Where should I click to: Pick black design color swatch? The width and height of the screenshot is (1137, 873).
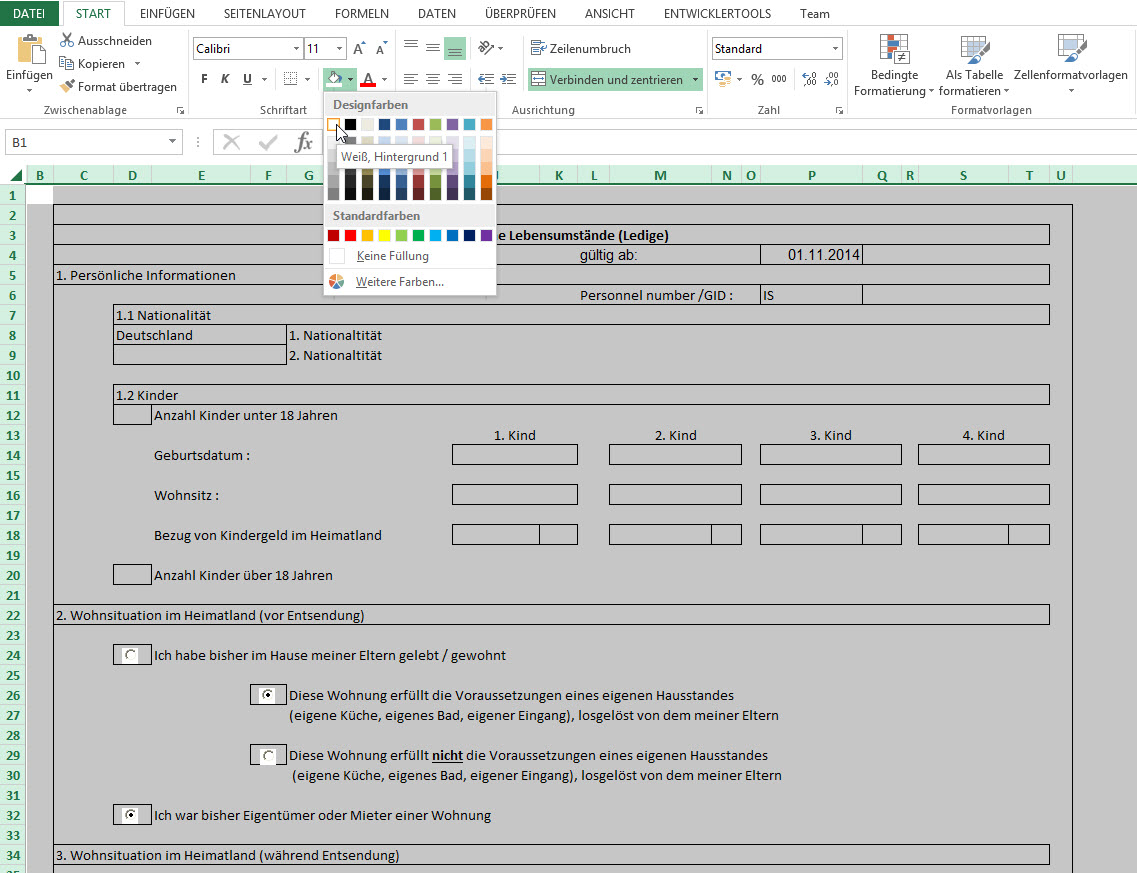point(350,125)
